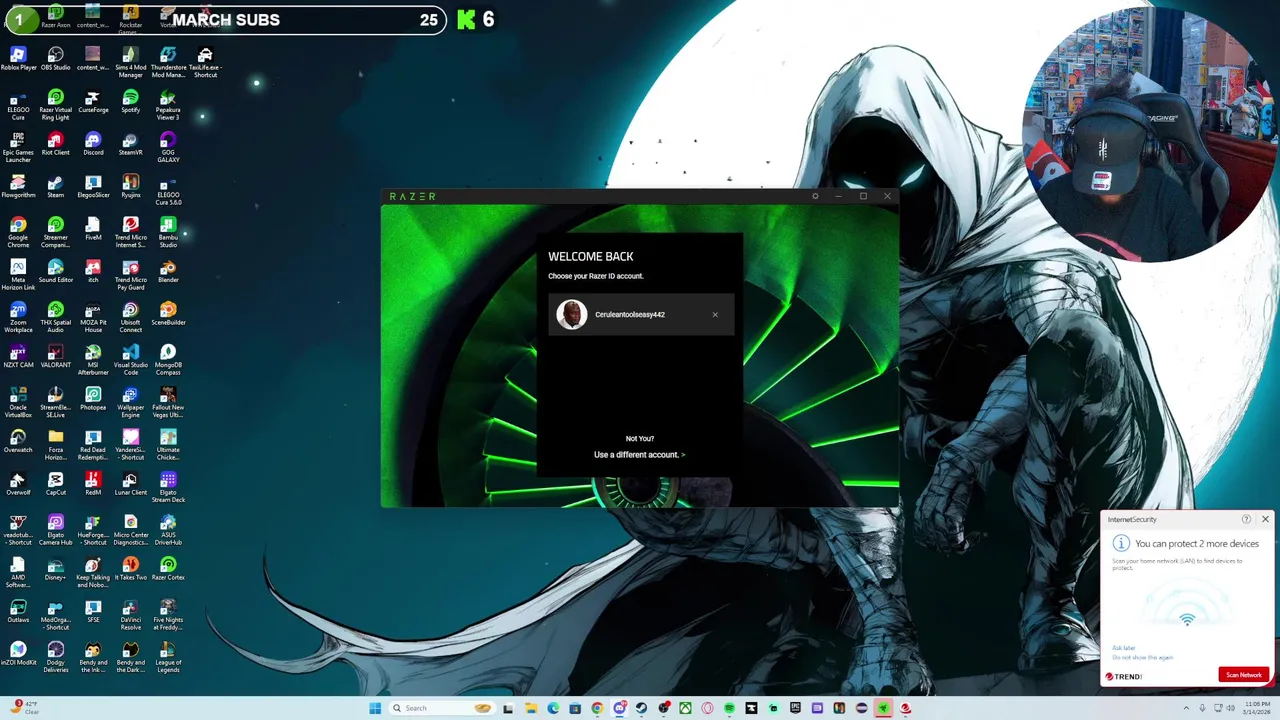1280x720 pixels.
Task: Click the 'Use a different account' link
Action: 639,455
